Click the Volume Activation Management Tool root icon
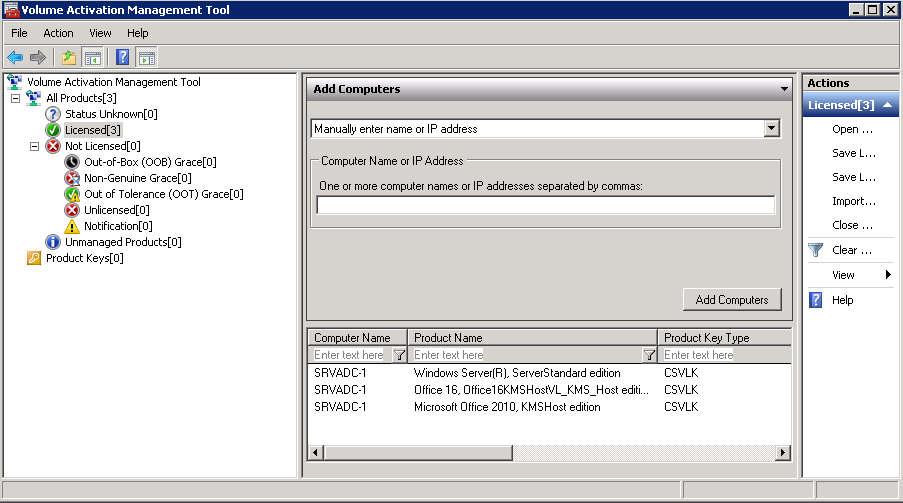The width and height of the screenshot is (903, 503). click(x=14, y=82)
